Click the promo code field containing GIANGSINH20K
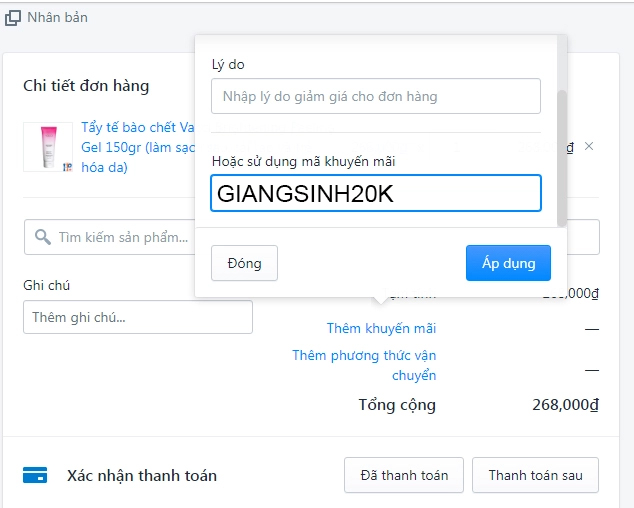Image resolution: width=634 pixels, height=508 pixels. pyautogui.click(x=376, y=193)
